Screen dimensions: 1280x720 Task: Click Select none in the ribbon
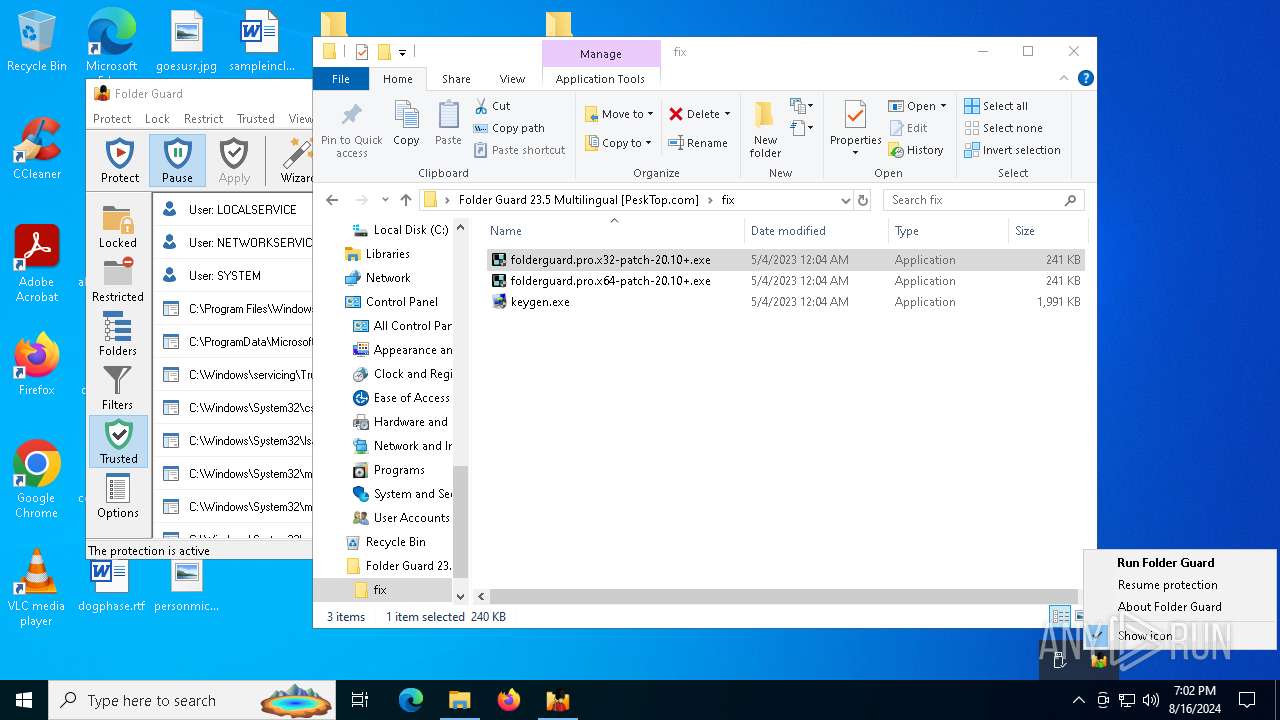pos(1003,128)
